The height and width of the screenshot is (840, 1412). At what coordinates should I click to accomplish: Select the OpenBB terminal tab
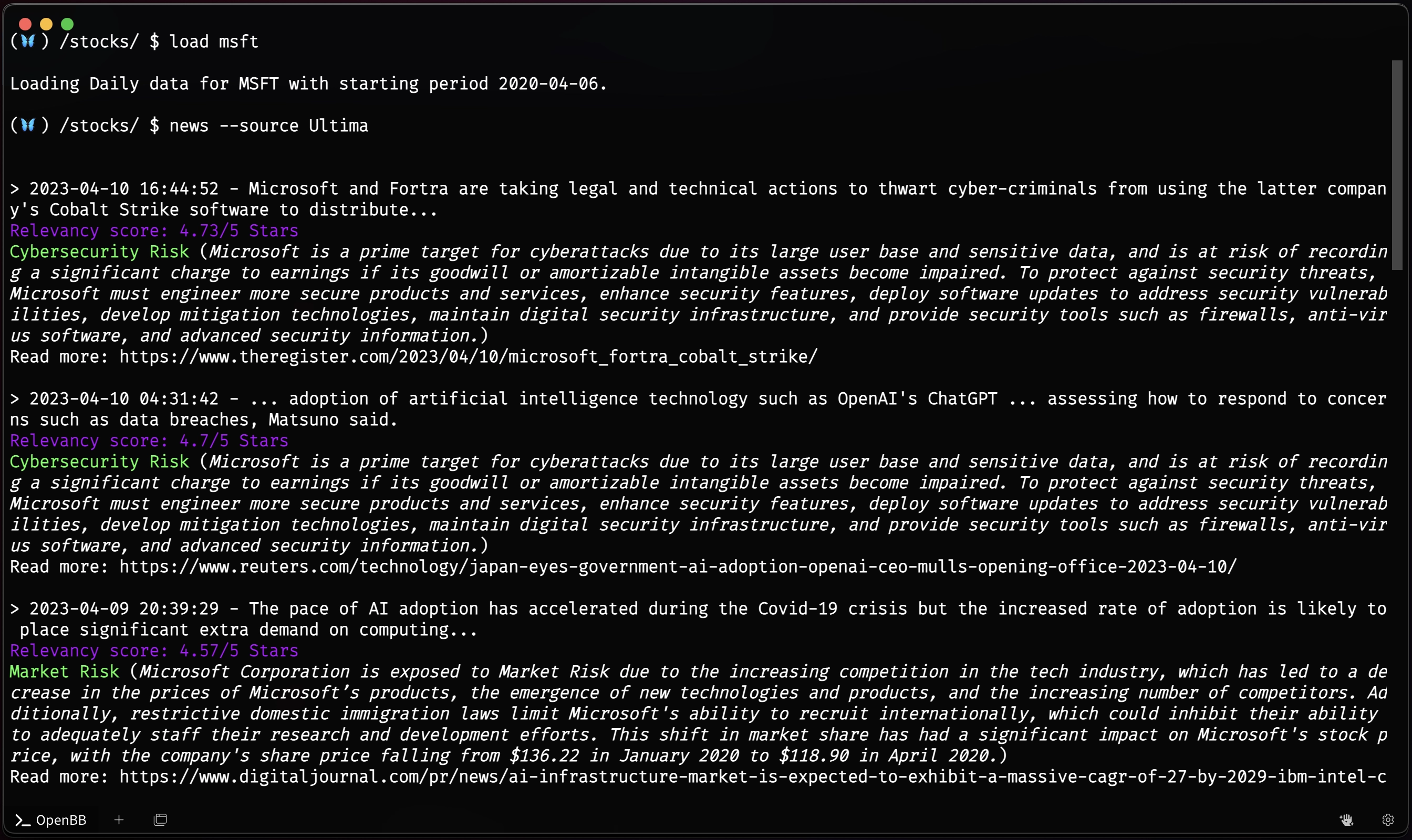point(51,820)
